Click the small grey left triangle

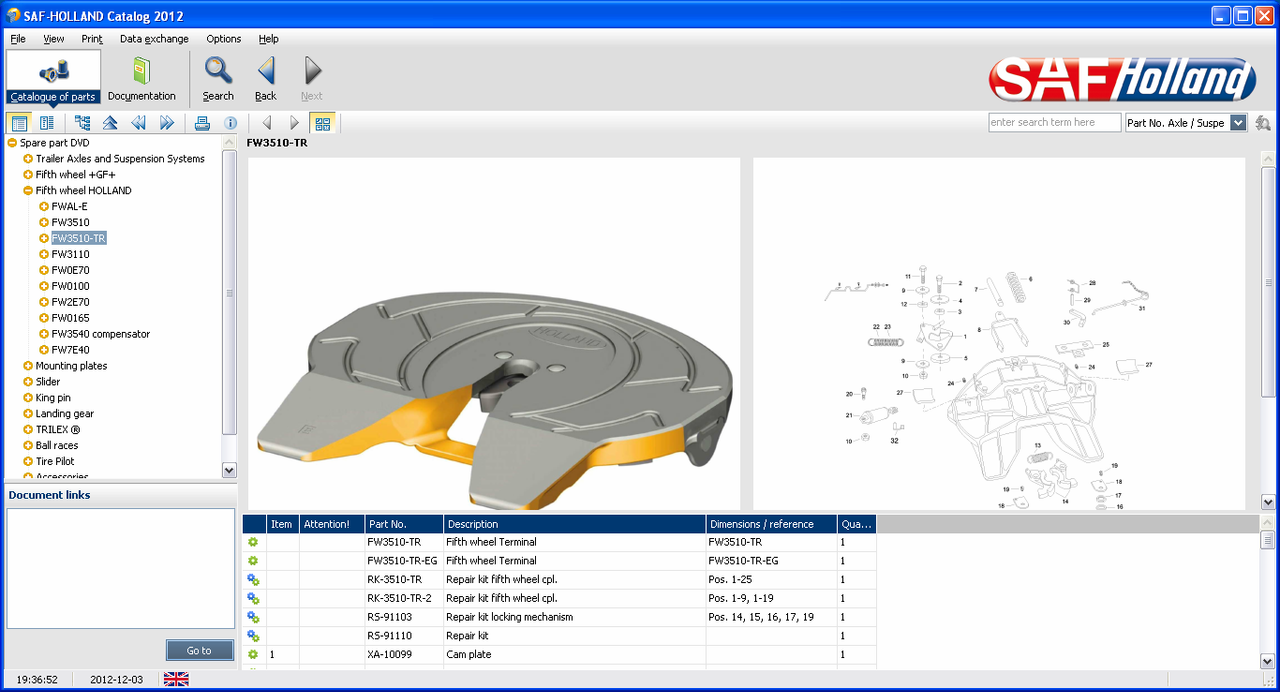click(x=266, y=123)
